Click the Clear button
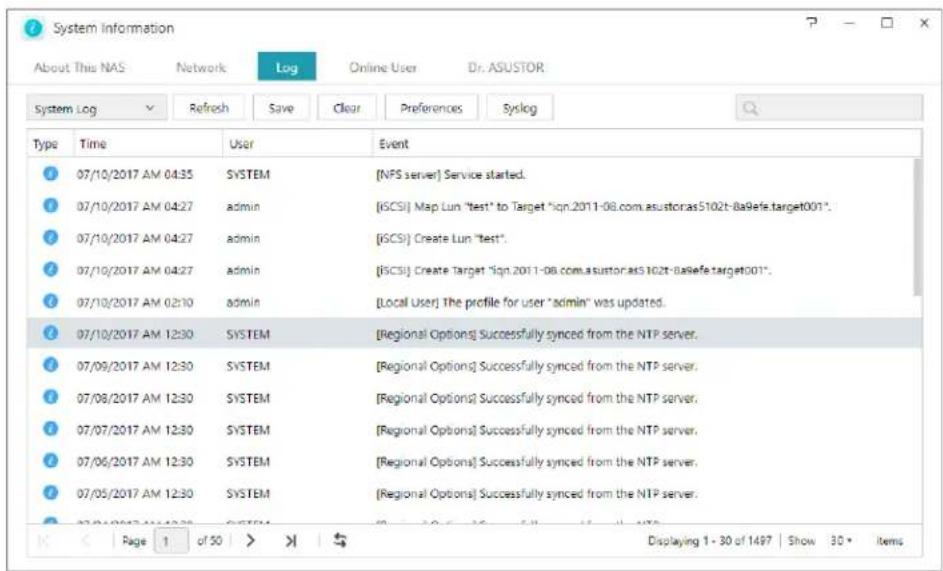The width and height of the screenshot is (943, 571). click(347, 108)
